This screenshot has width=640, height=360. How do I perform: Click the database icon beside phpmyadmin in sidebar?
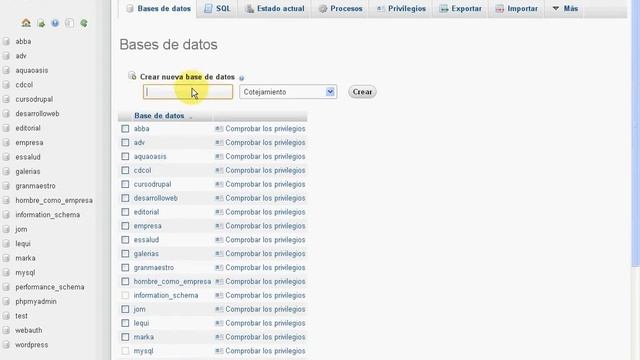6,302
